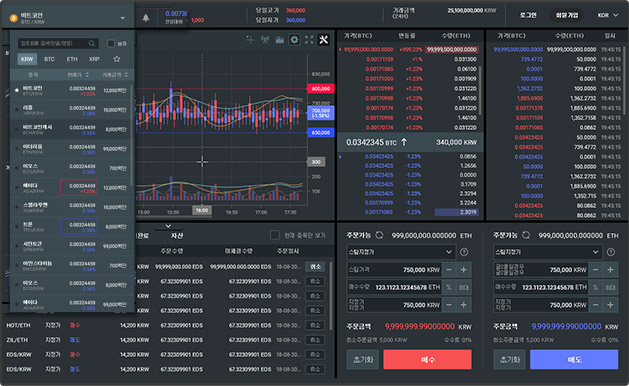Toggle chart fullscreen expand icon
The height and width of the screenshot is (386, 629).
tap(309, 39)
